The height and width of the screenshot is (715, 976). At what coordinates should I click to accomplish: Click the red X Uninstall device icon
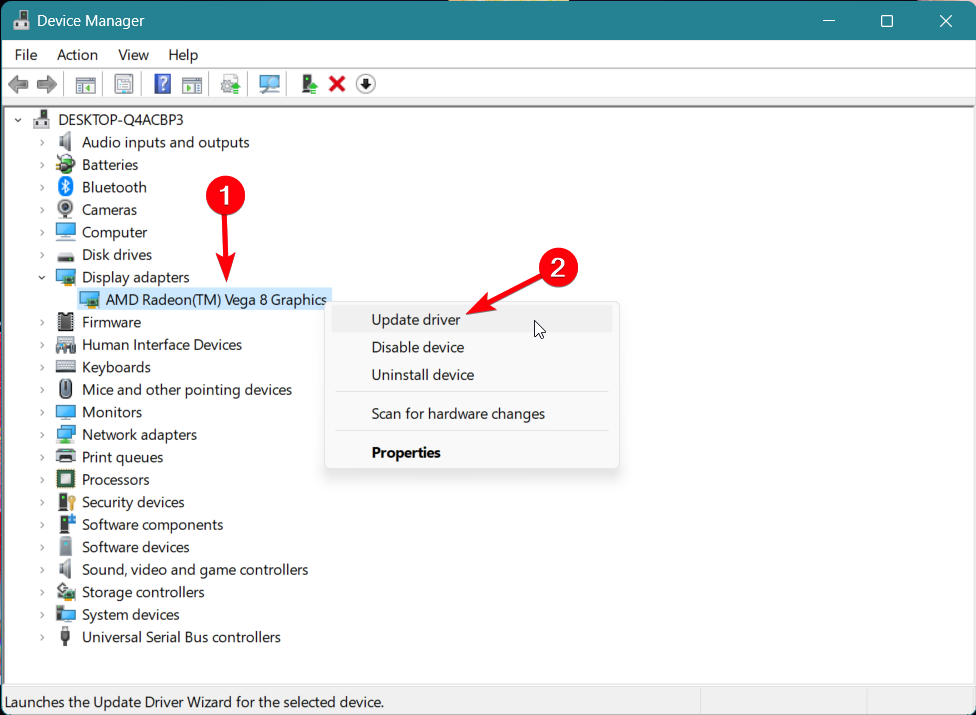click(337, 84)
